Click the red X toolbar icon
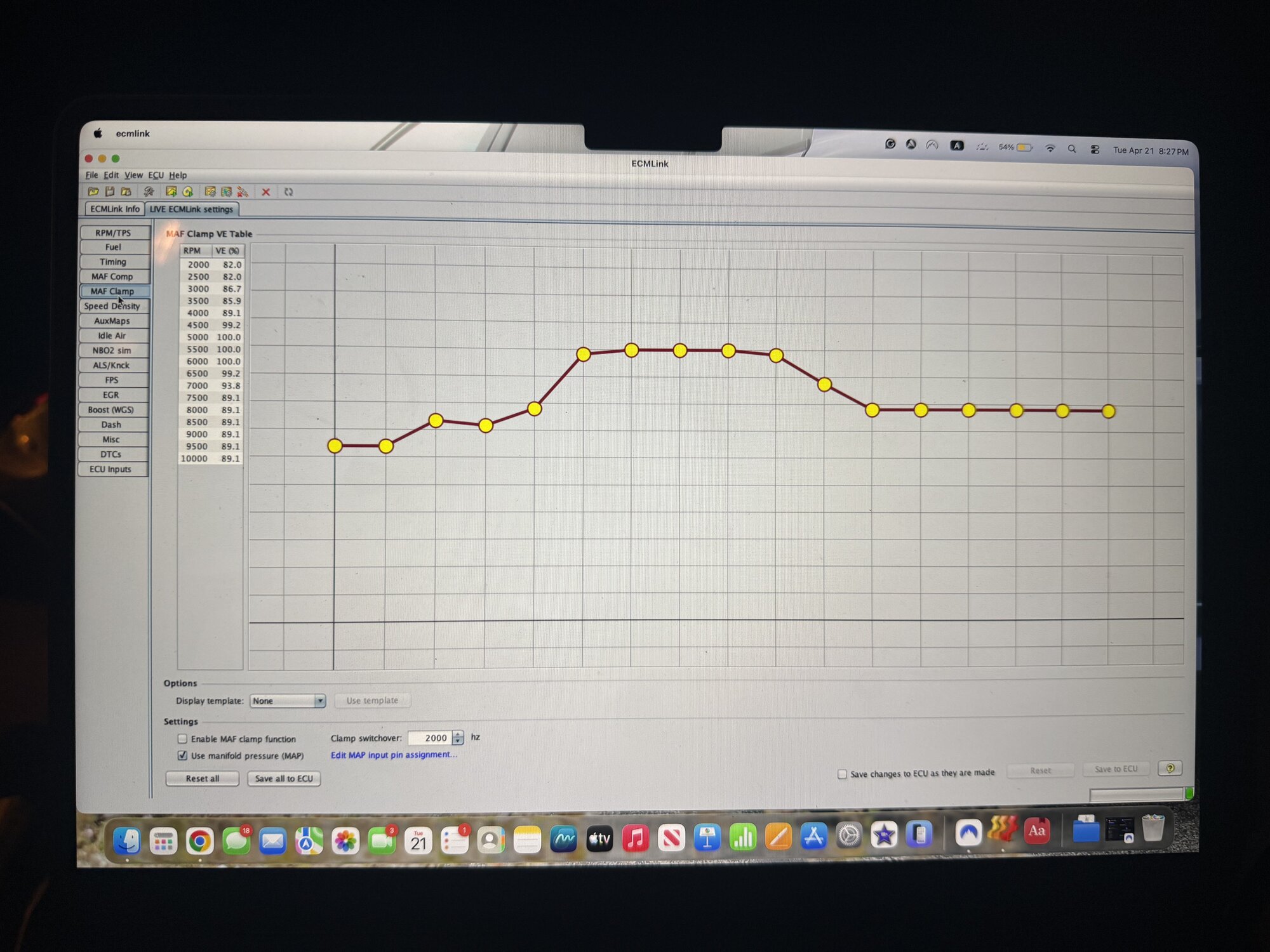Image resolution: width=1270 pixels, height=952 pixels. pos(266,192)
